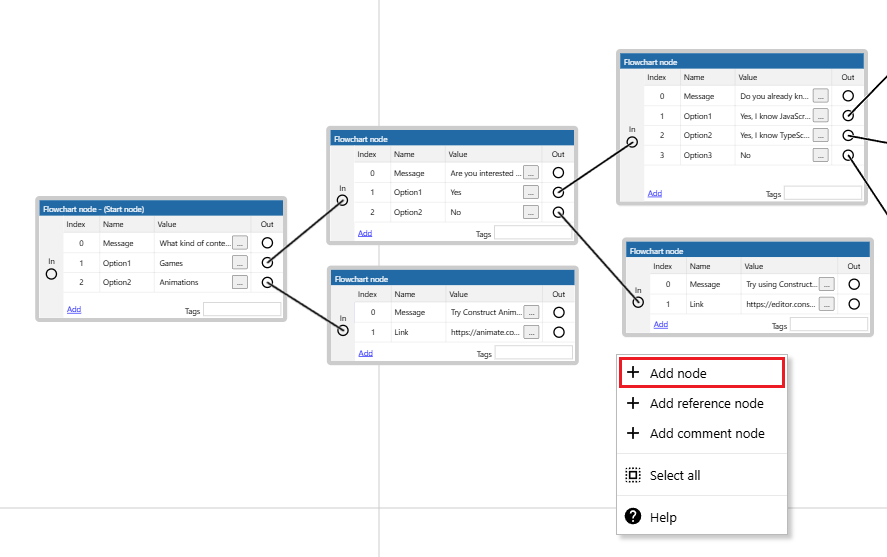The width and height of the screenshot is (887, 557).
Task: Click the Out connector on the Animations row
Action: pyautogui.click(x=267, y=282)
